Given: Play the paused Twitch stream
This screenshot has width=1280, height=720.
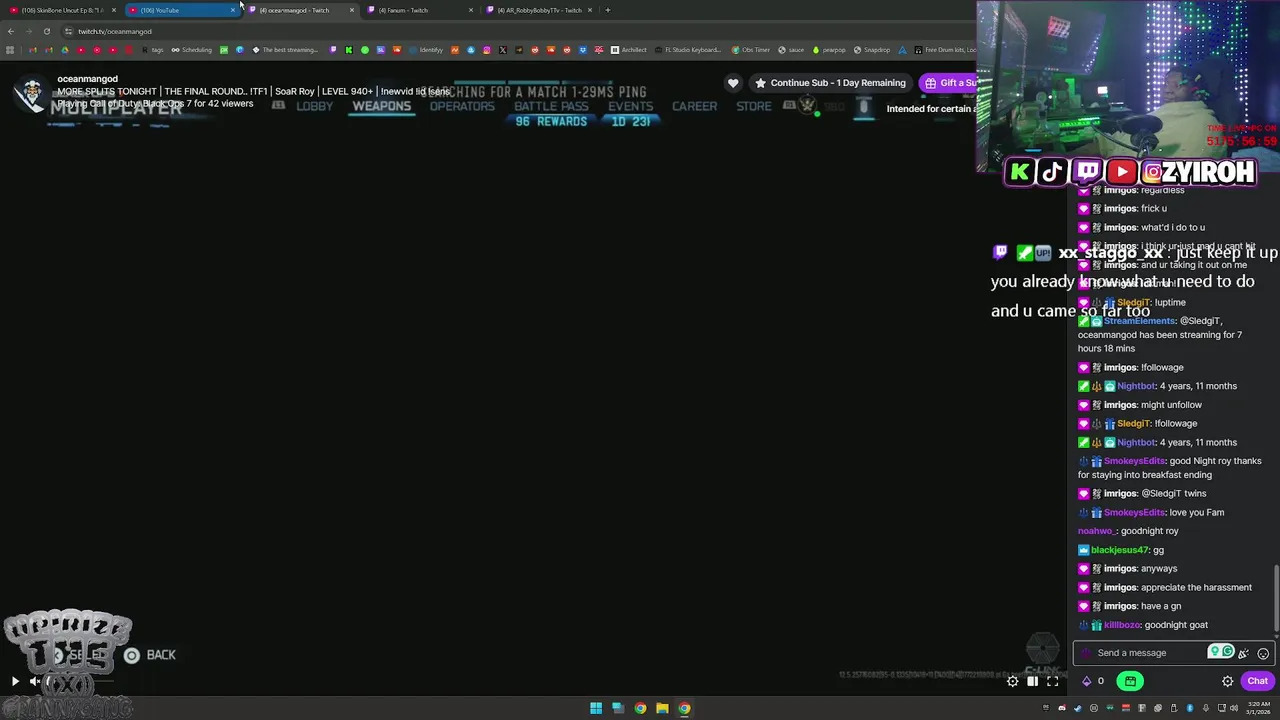Looking at the screenshot, I should tap(15, 681).
